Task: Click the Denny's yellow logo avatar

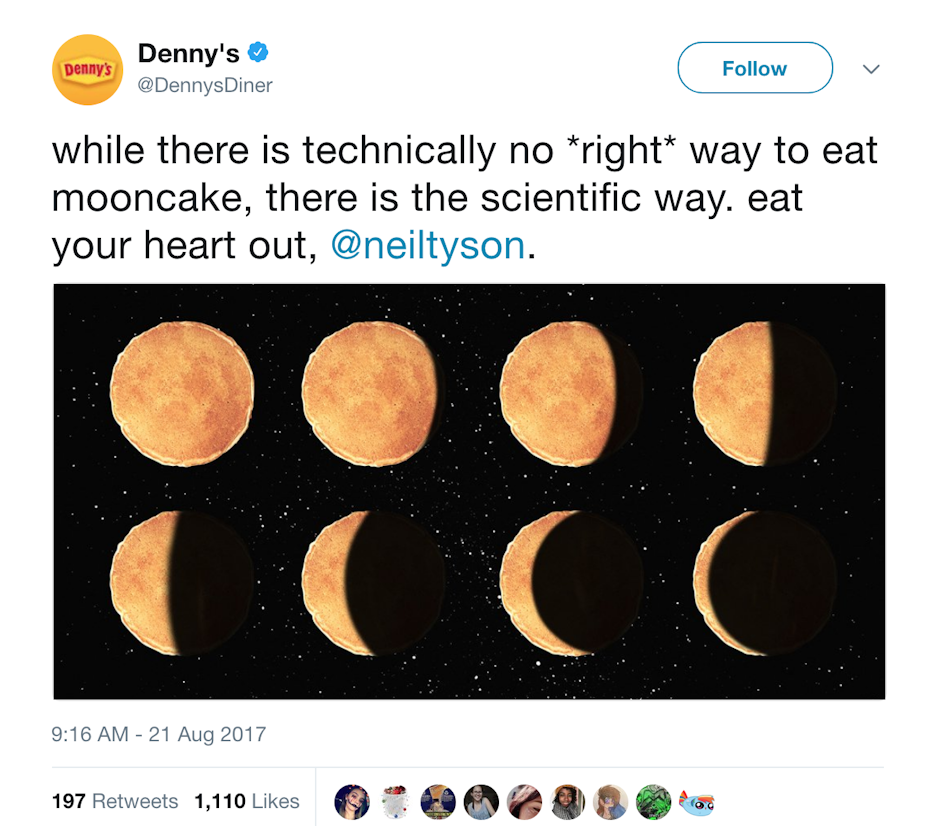Action: click(x=87, y=69)
